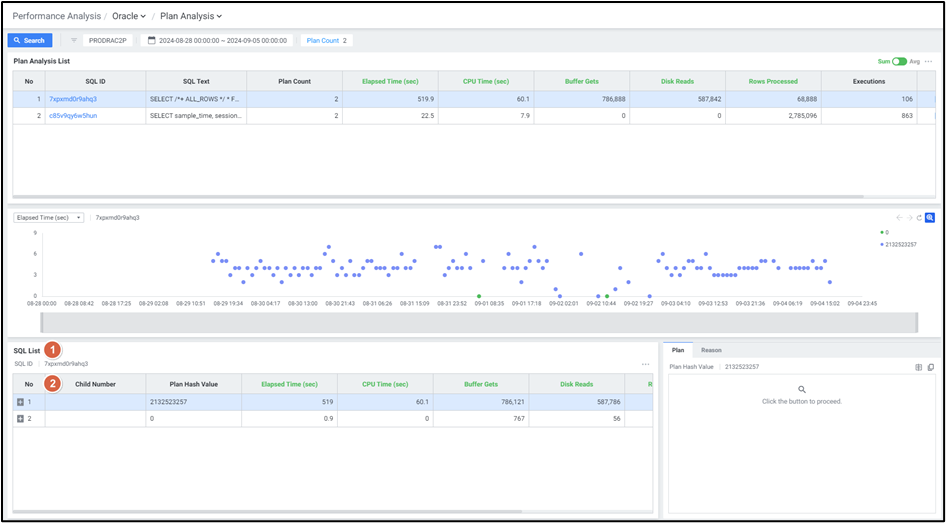
Task: Click the plan panel magnifier to proceed
Action: click(x=801, y=389)
